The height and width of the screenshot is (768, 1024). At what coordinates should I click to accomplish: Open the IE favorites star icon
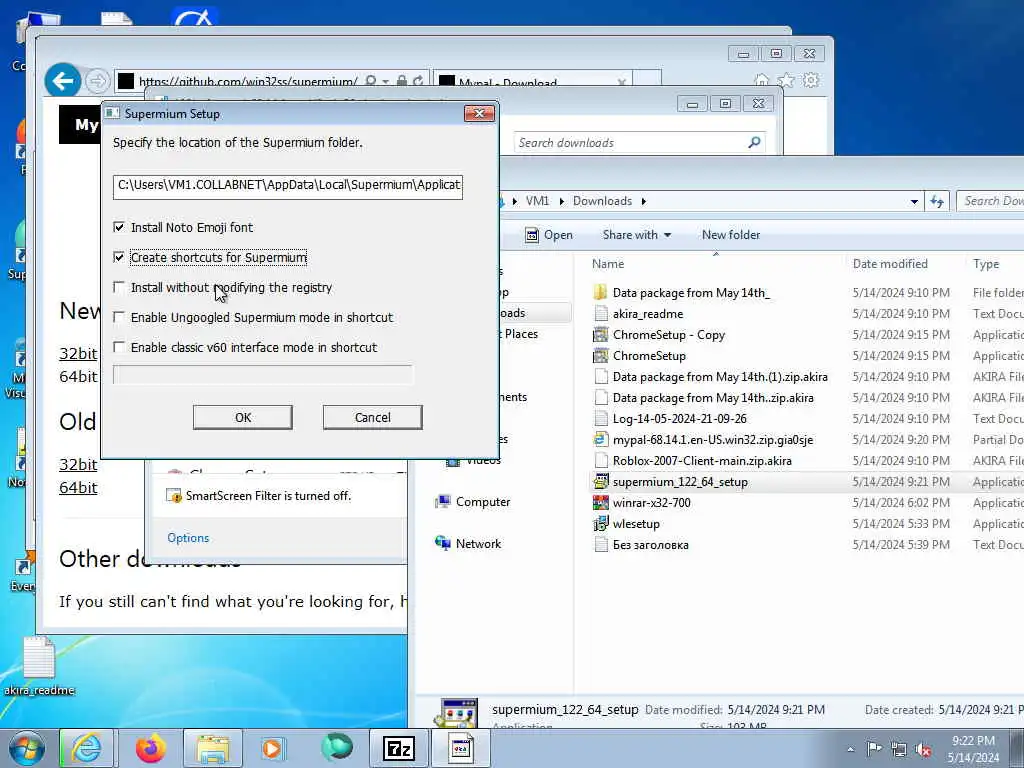[x=786, y=80]
